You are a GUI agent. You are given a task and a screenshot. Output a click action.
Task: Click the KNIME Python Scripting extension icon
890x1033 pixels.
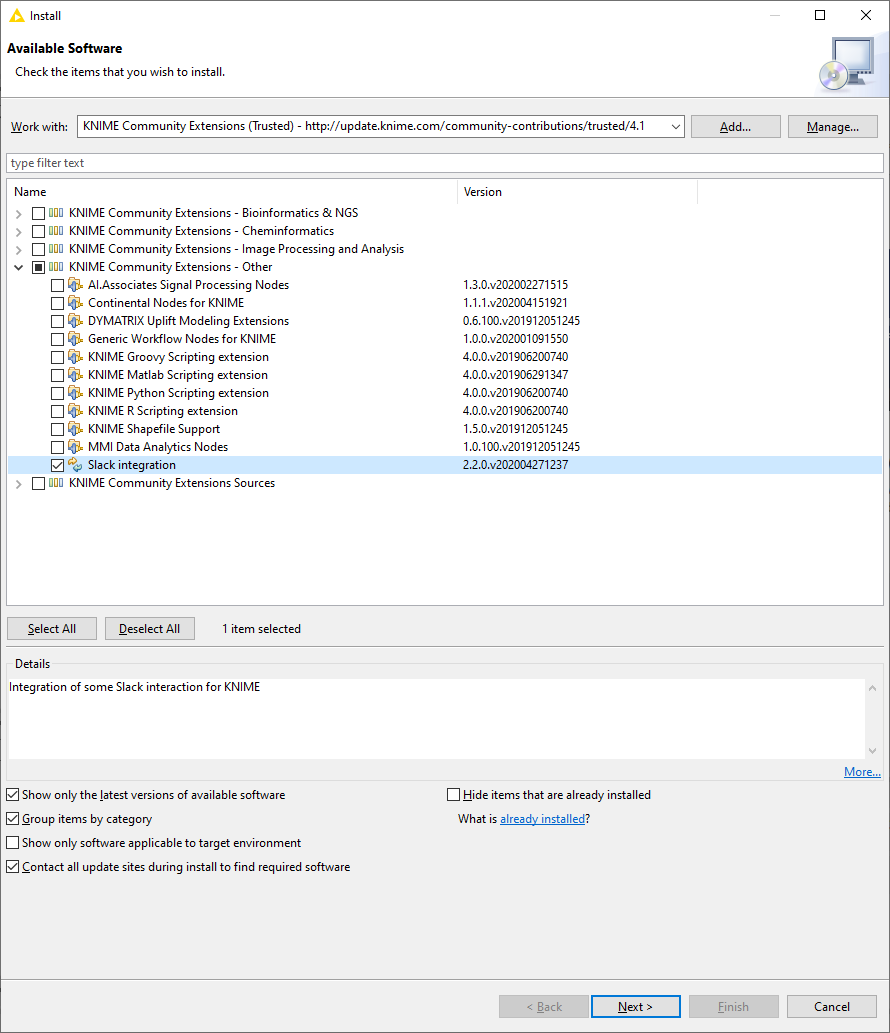pos(75,393)
